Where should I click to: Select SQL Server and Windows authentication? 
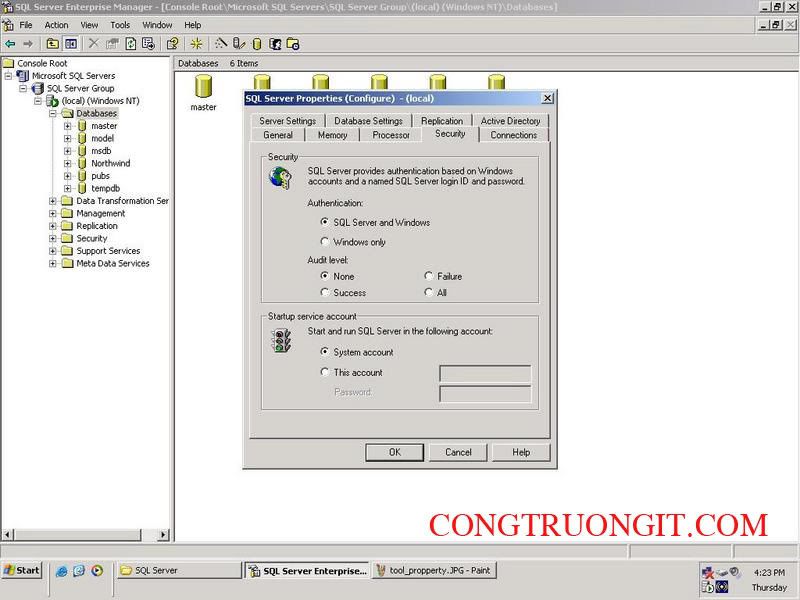tap(324, 222)
